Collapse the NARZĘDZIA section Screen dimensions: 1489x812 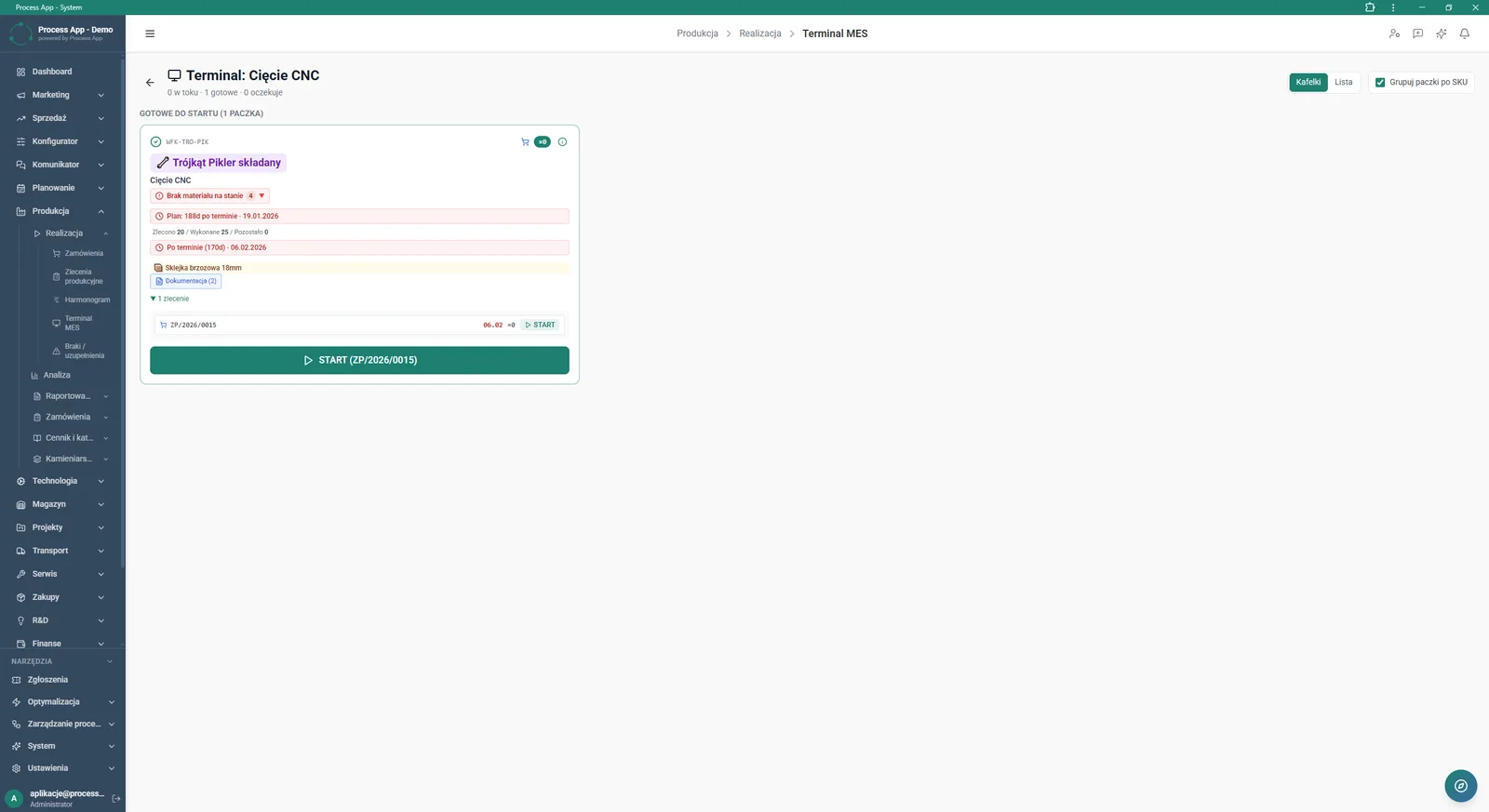pos(61,661)
